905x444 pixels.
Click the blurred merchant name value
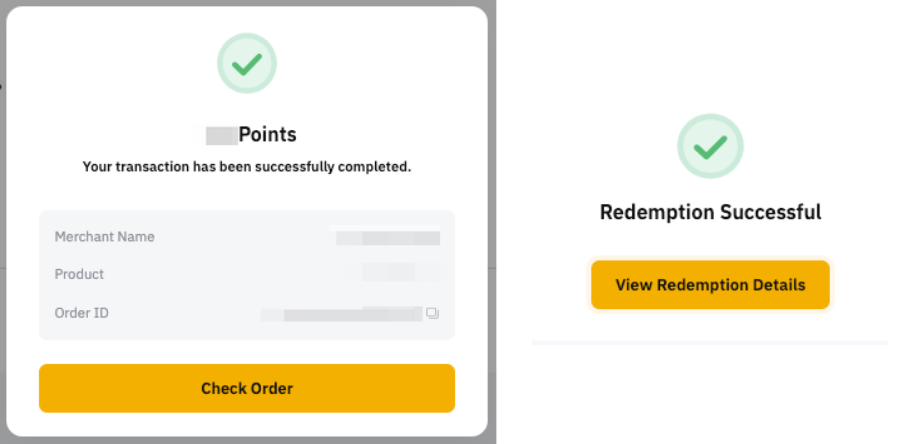click(x=388, y=238)
